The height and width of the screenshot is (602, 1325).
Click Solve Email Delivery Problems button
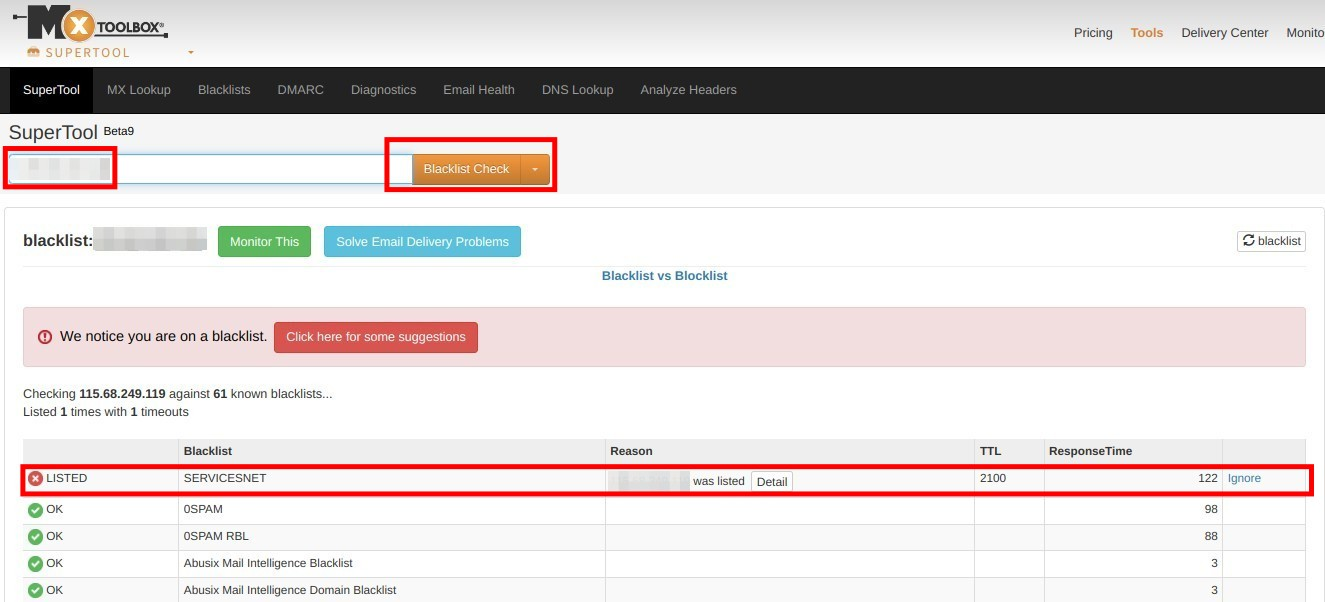422,241
